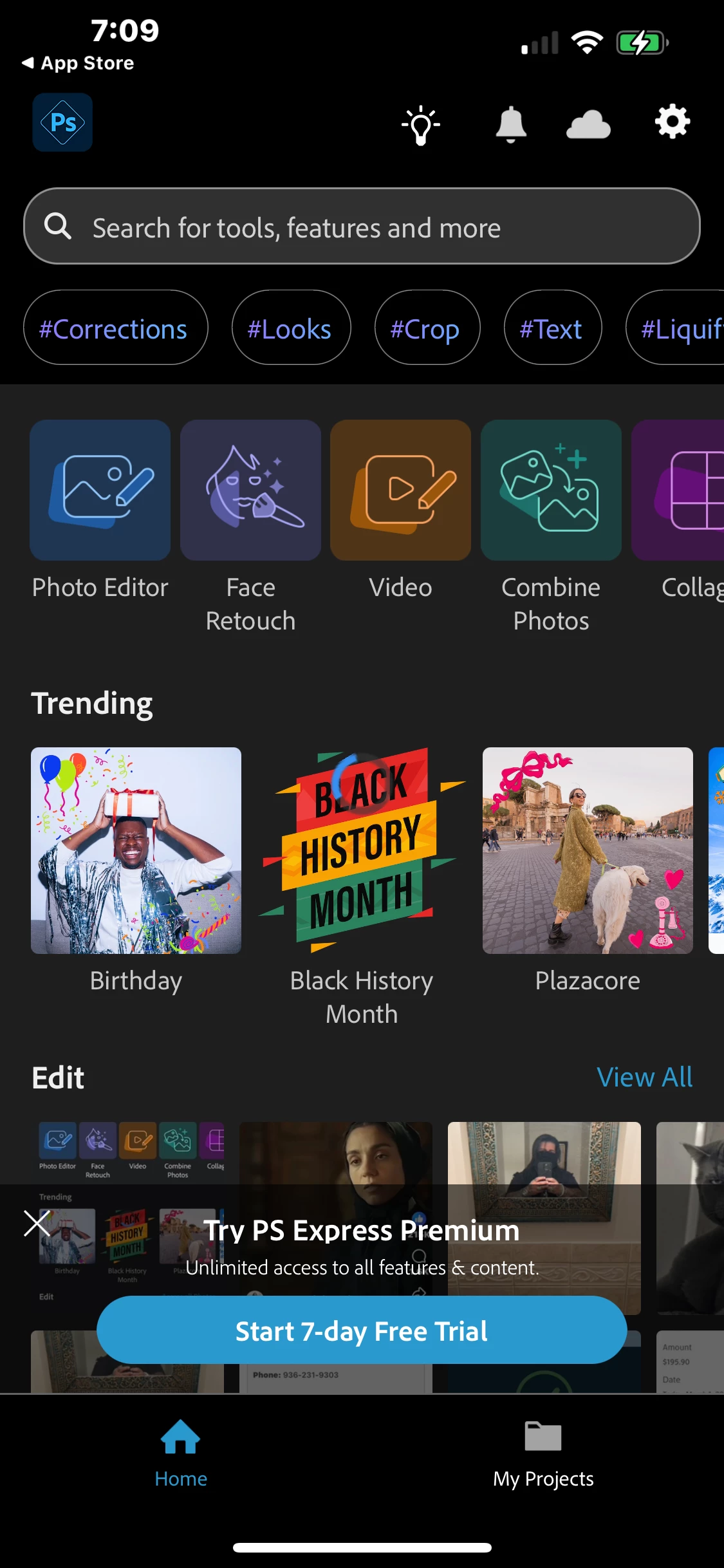This screenshot has width=724, height=1568.
Task: Start the 7-day Free Trial
Action: [x=362, y=1330]
